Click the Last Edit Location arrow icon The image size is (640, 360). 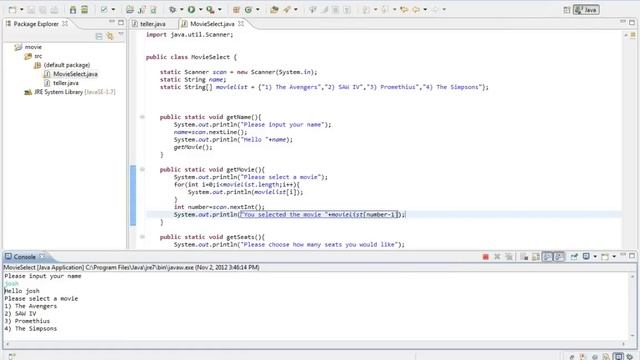404,9
